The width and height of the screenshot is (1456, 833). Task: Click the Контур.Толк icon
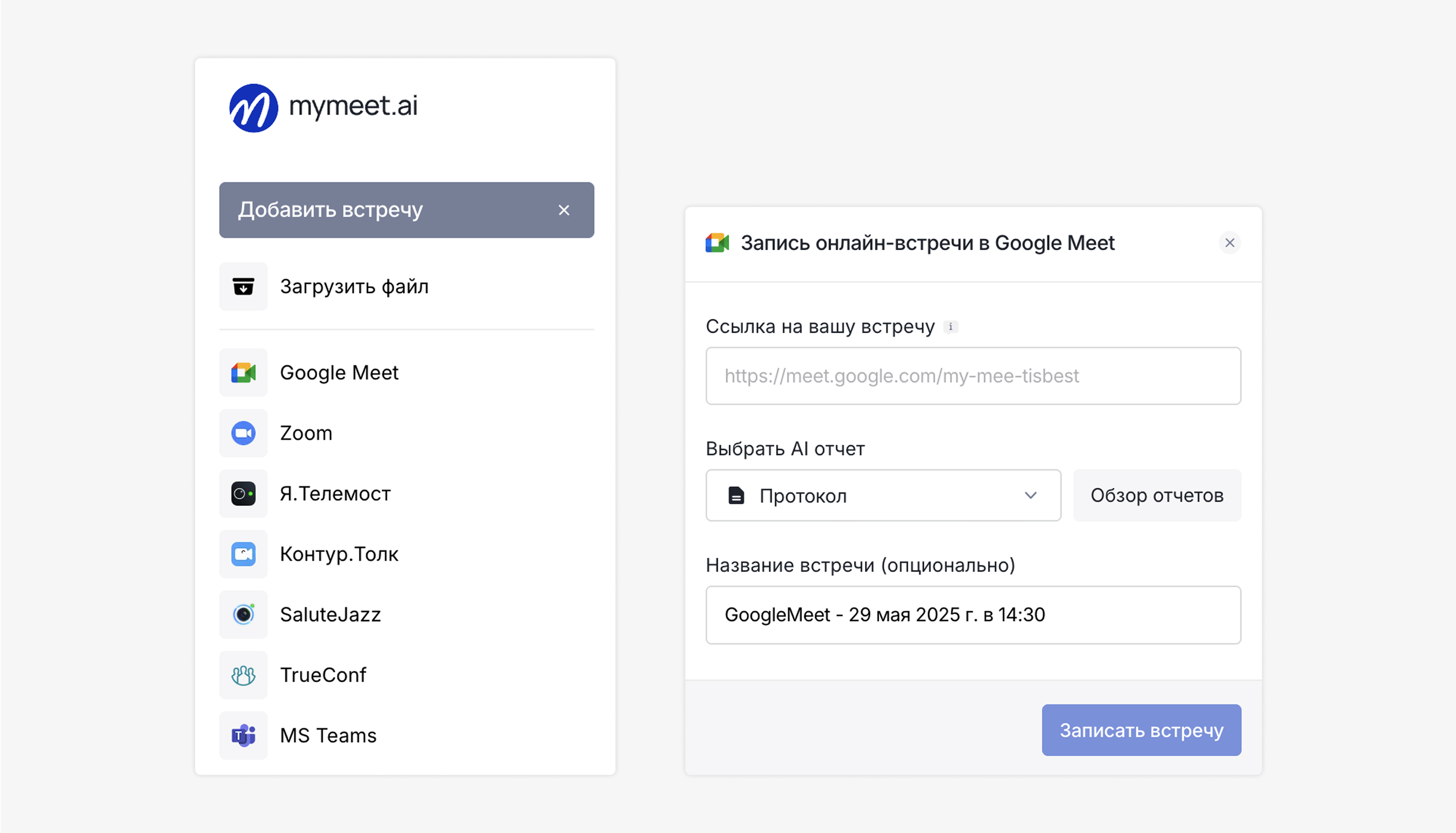pos(243,554)
